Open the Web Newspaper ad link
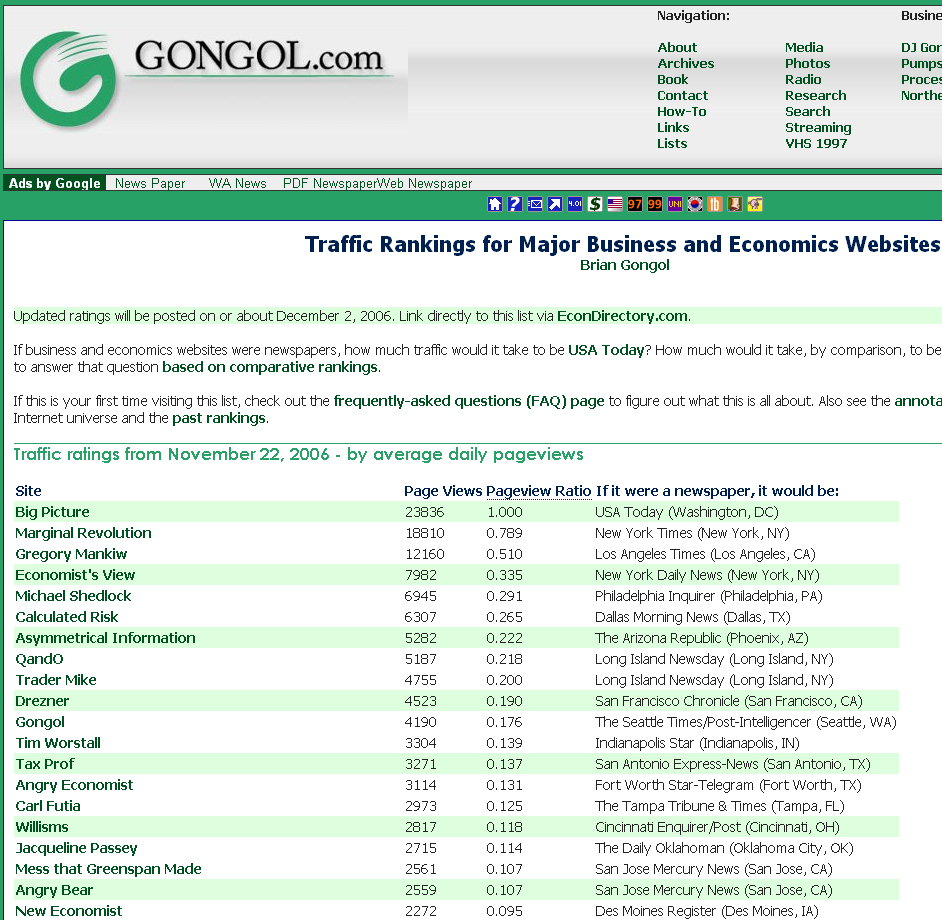942x920 pixels. pos(425,183)
